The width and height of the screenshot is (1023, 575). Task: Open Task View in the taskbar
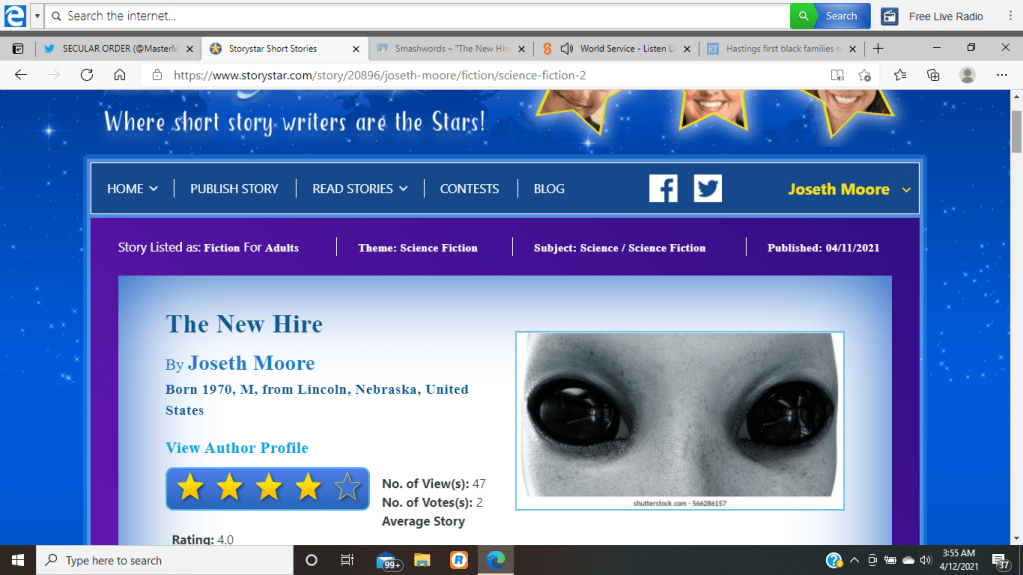[347, 560]
